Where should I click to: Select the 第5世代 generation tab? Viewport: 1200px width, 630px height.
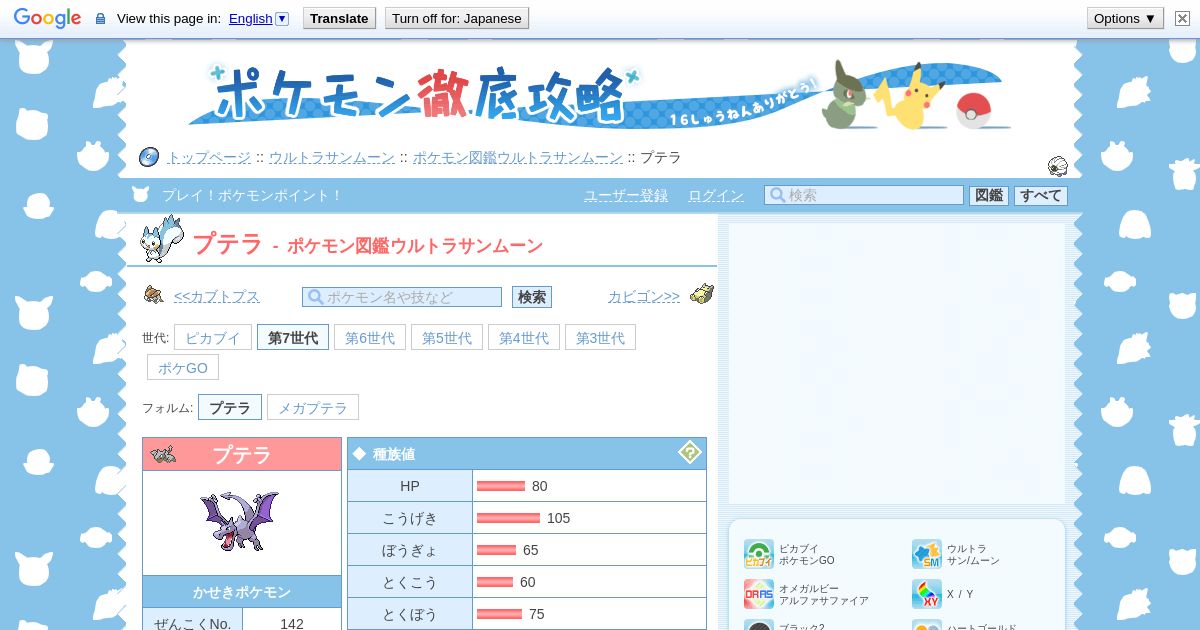447,338
